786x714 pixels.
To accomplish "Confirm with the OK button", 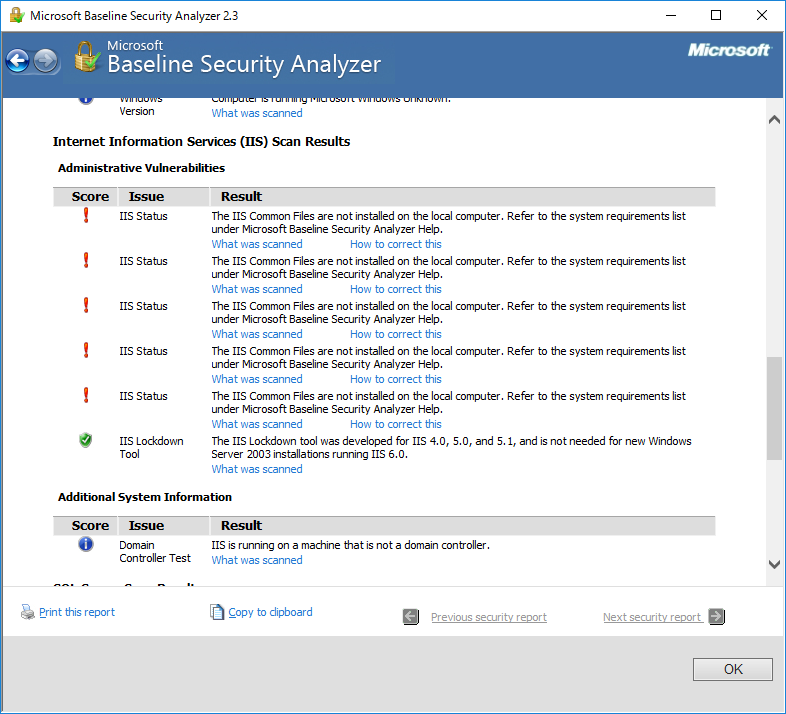I will [x=733, y=669].
